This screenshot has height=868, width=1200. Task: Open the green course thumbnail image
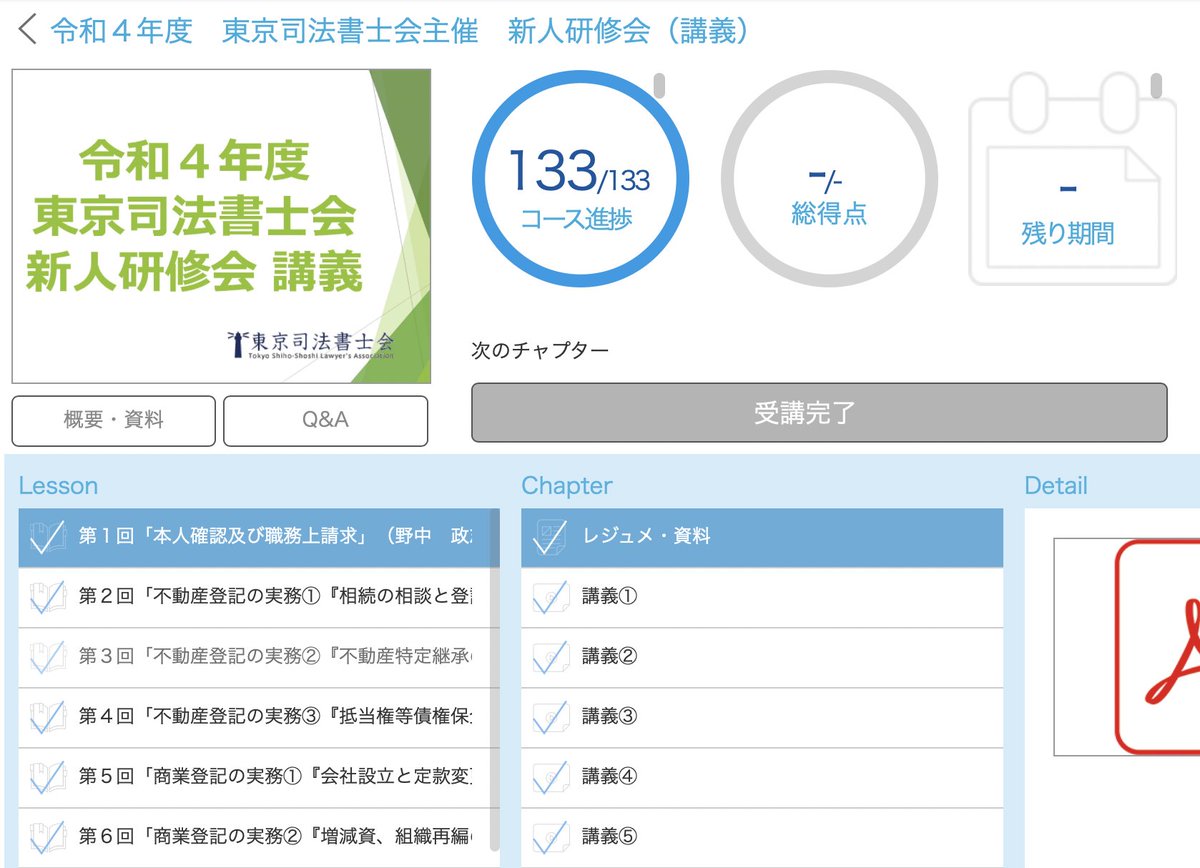click(x=221, y=226)
